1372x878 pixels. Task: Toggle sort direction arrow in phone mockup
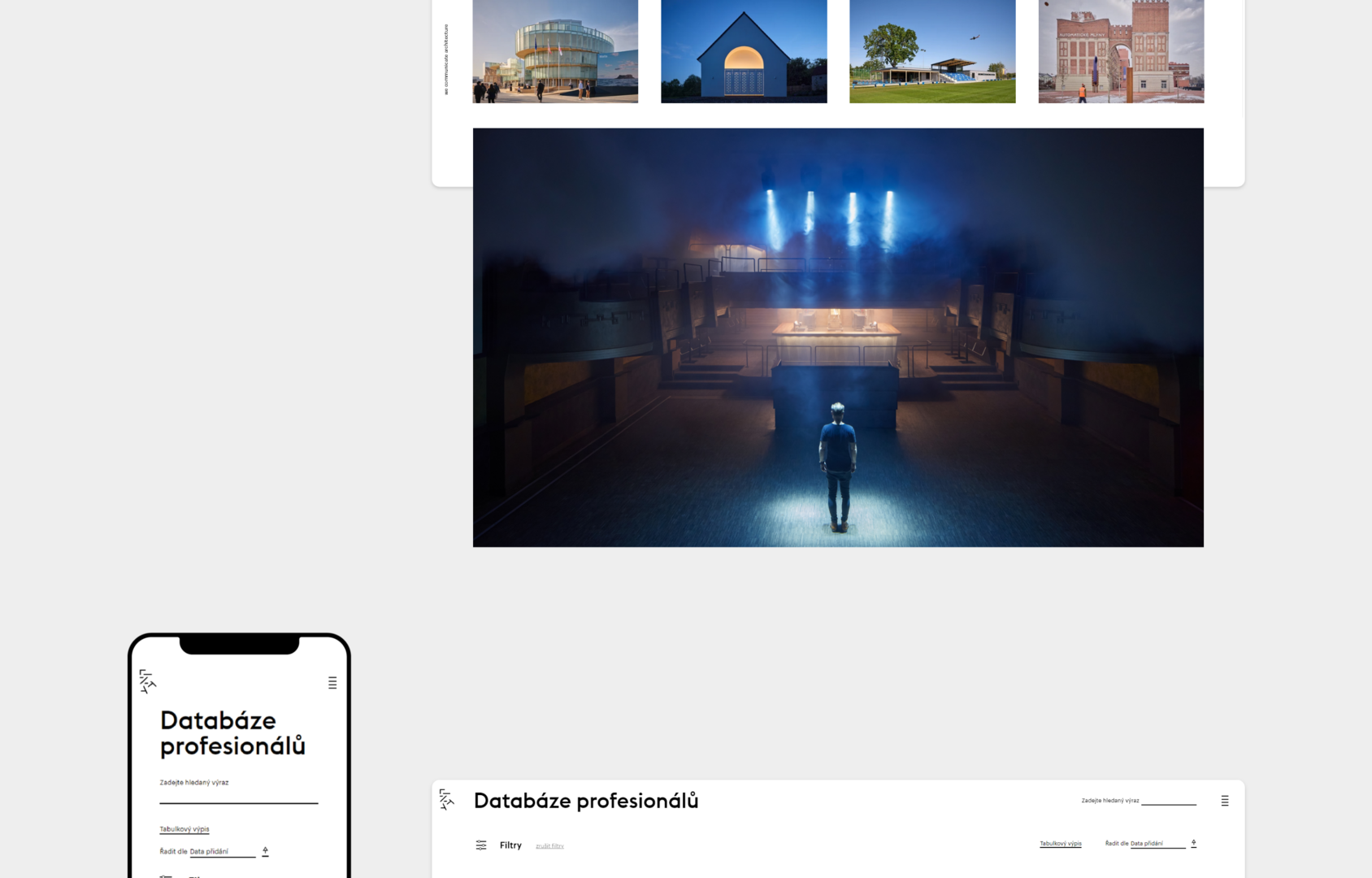click(265, 851)
